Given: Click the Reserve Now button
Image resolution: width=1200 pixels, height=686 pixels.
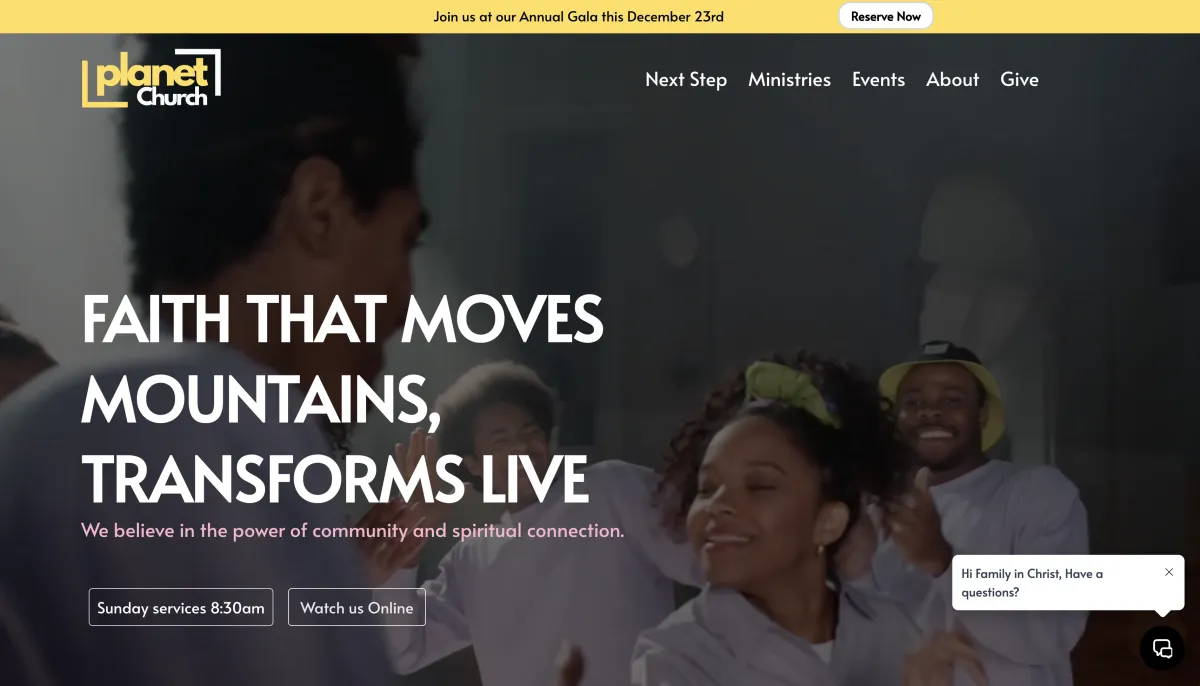Looking at the screenshot, I should coord(885,16).
